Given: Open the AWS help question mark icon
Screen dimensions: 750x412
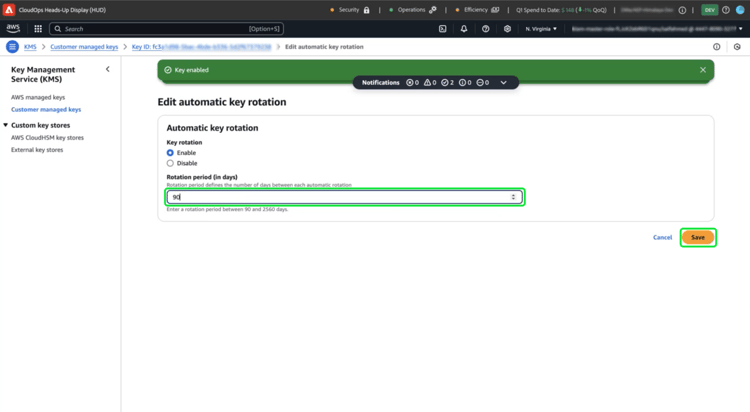Looking at the screenshot, I should click(x=485, y=29).
